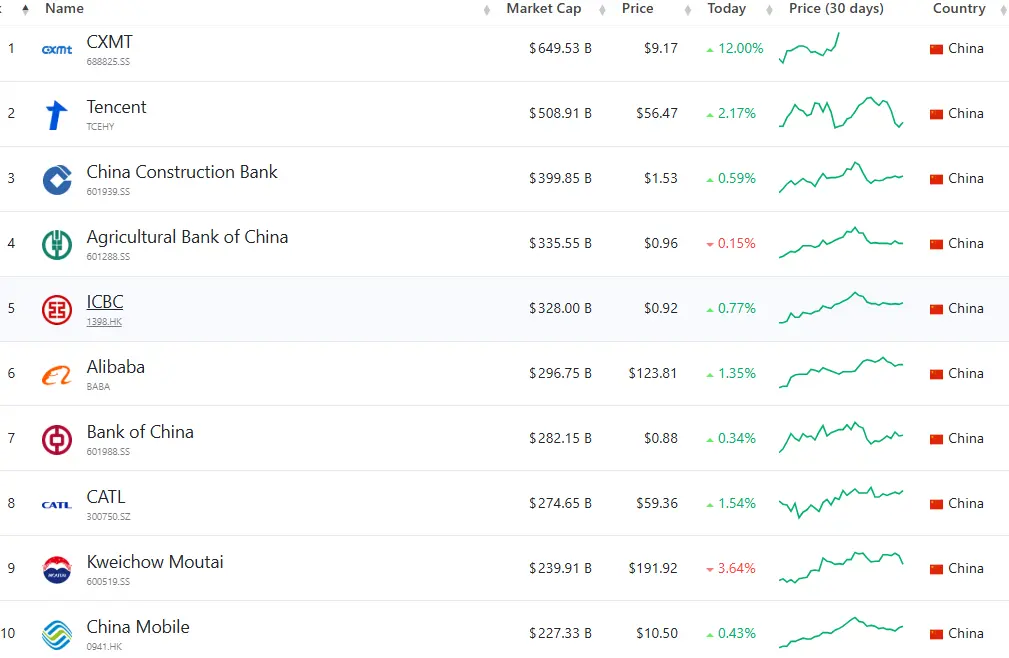Select the China flag in ICBC row
The image size is (1009, 658).
tap(936, 309)
